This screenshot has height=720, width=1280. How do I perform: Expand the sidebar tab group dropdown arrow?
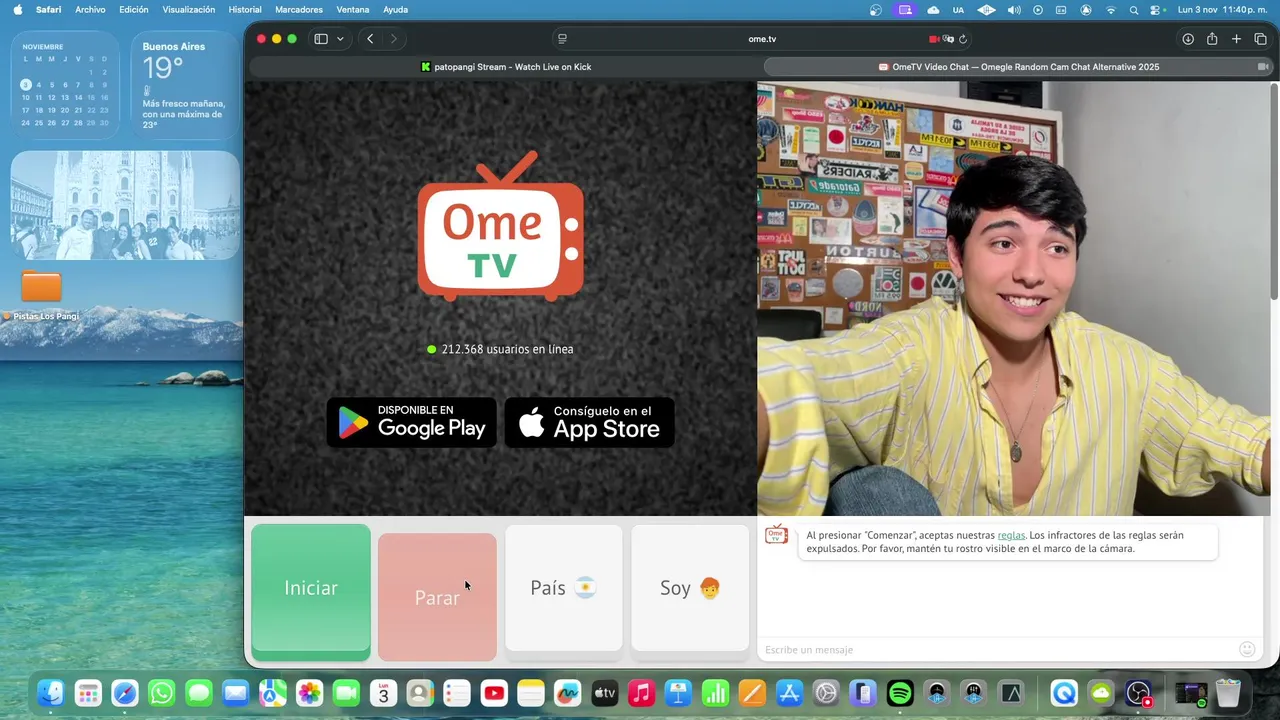pos(340,39)
